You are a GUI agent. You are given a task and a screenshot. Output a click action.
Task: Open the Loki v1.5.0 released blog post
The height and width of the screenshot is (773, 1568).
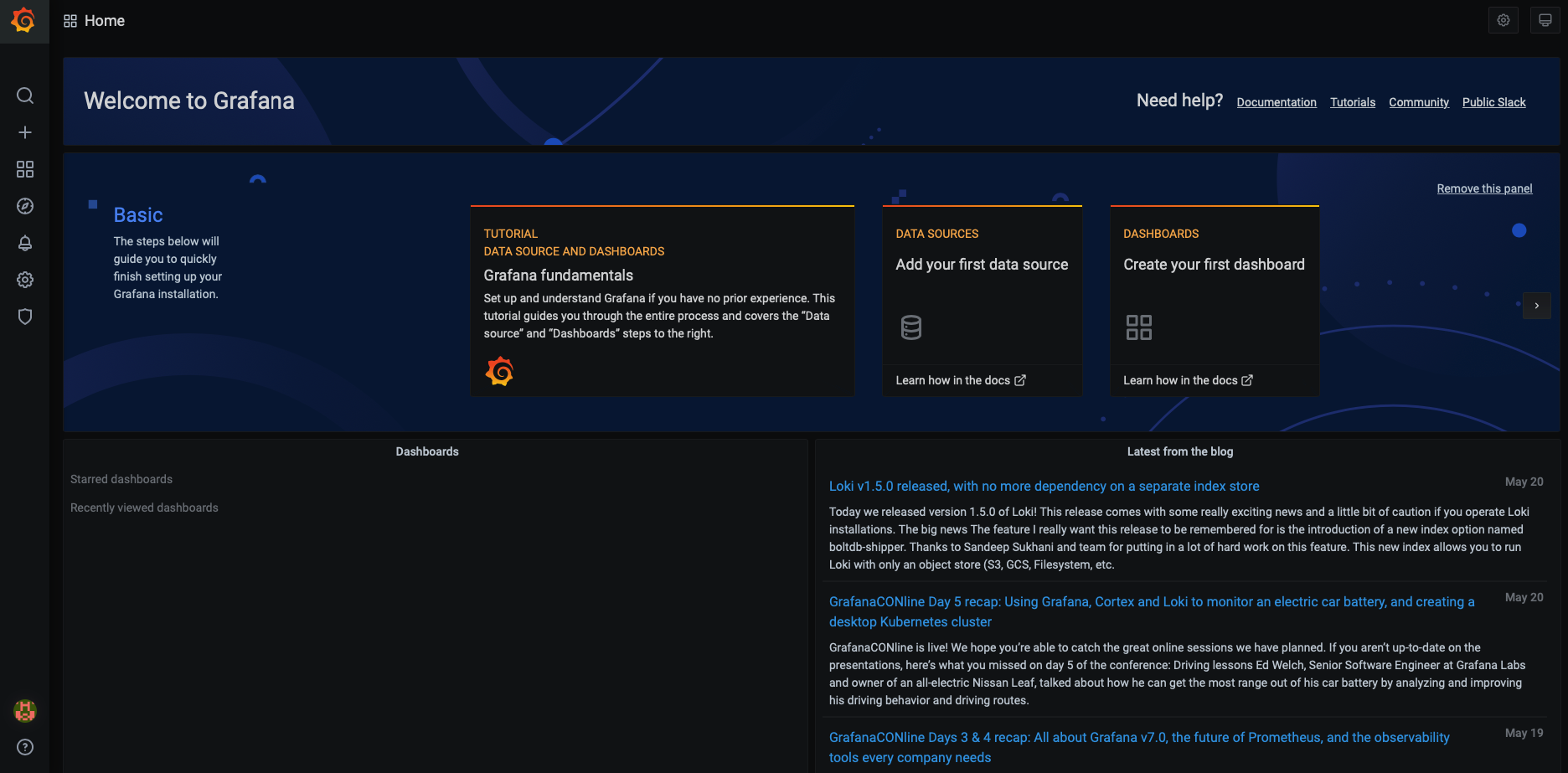(x=1044, y=487)
